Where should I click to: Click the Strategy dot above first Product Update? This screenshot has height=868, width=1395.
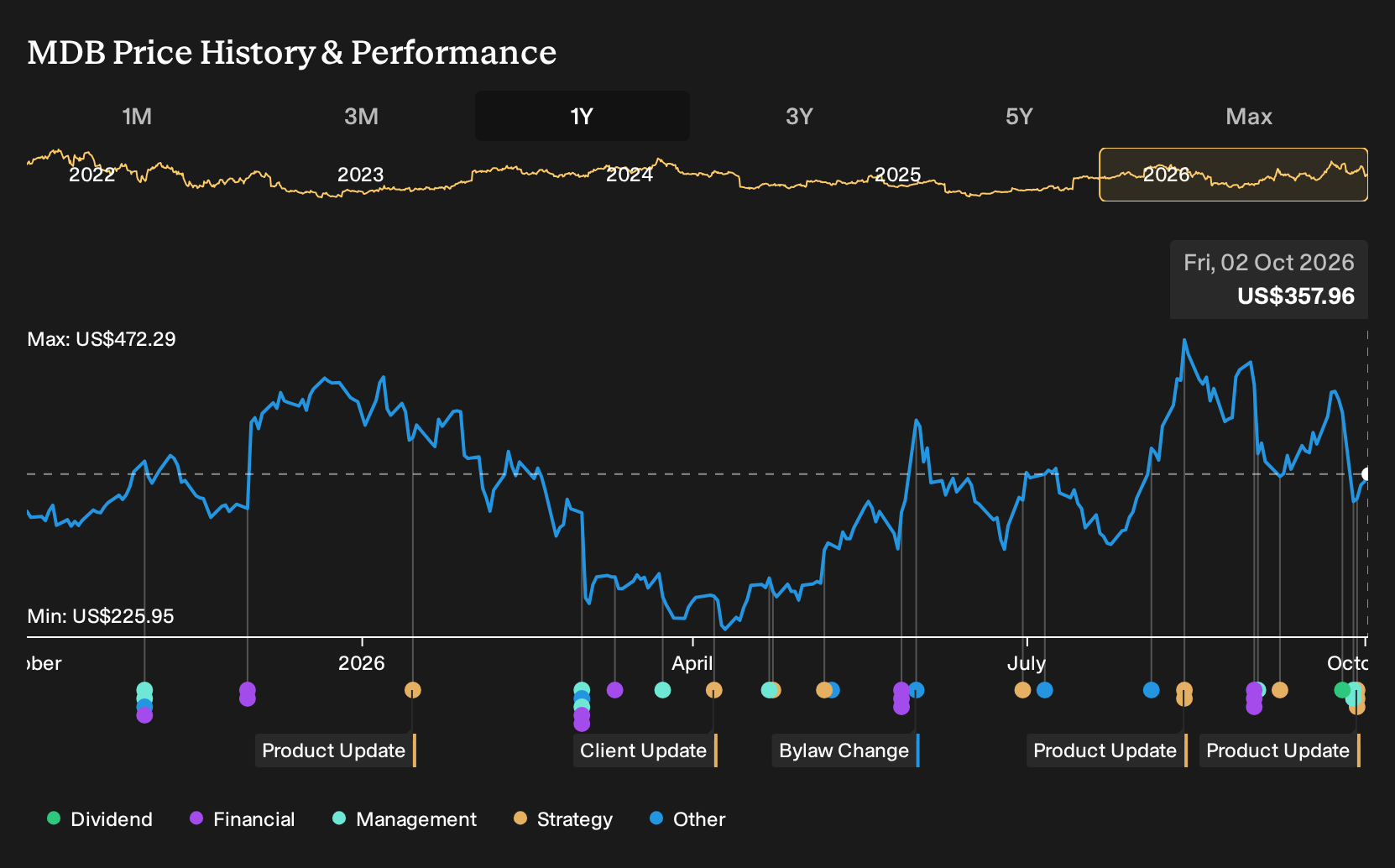[x=412, y=690]
